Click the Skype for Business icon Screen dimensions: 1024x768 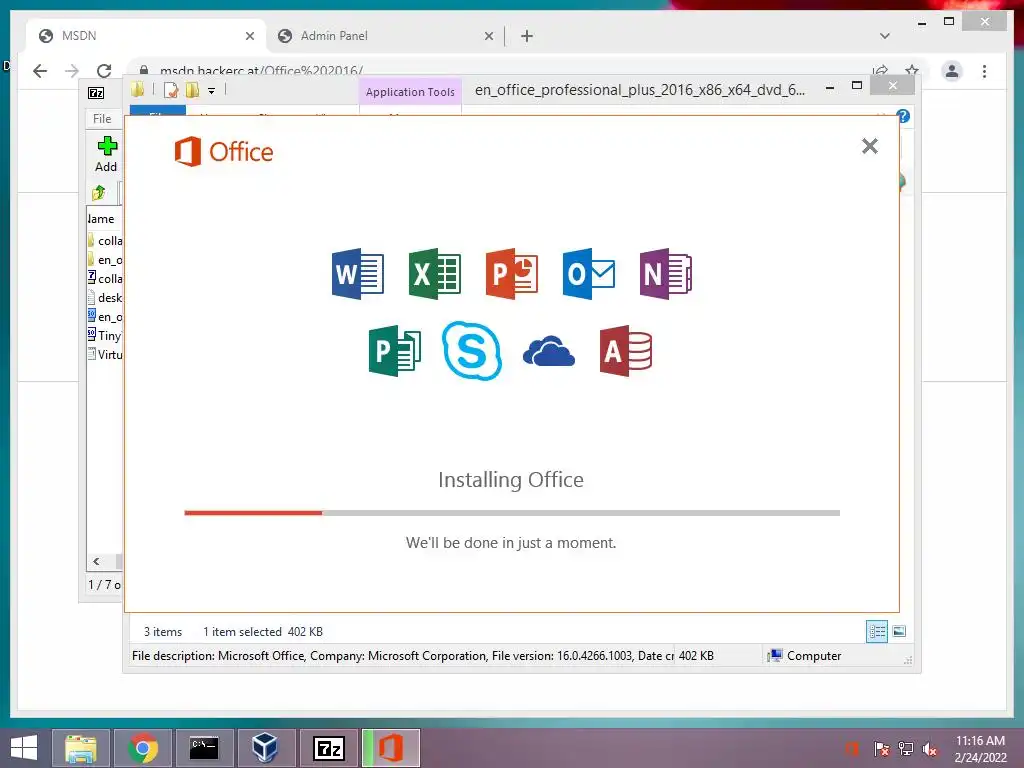coord(472,351)
